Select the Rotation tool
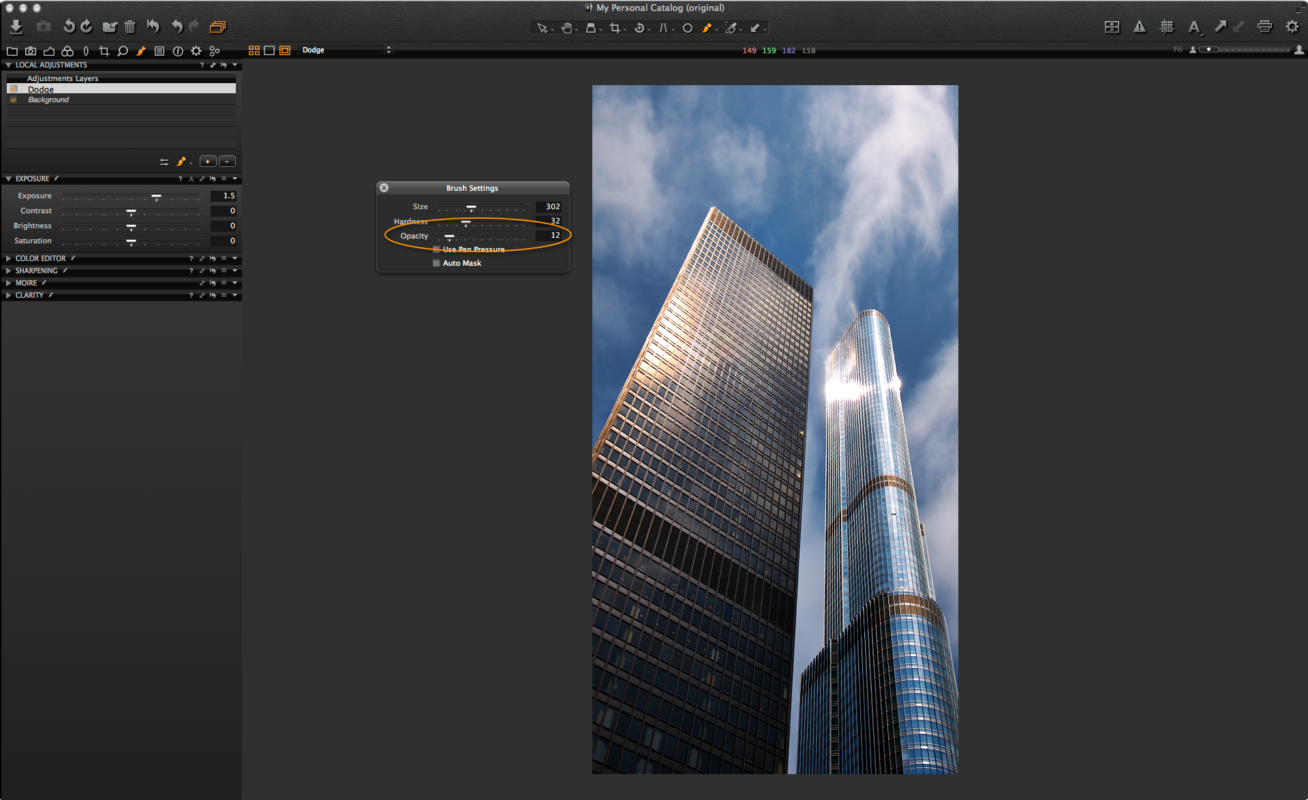This screenshot has width=1308, height=800. [641, 27]
